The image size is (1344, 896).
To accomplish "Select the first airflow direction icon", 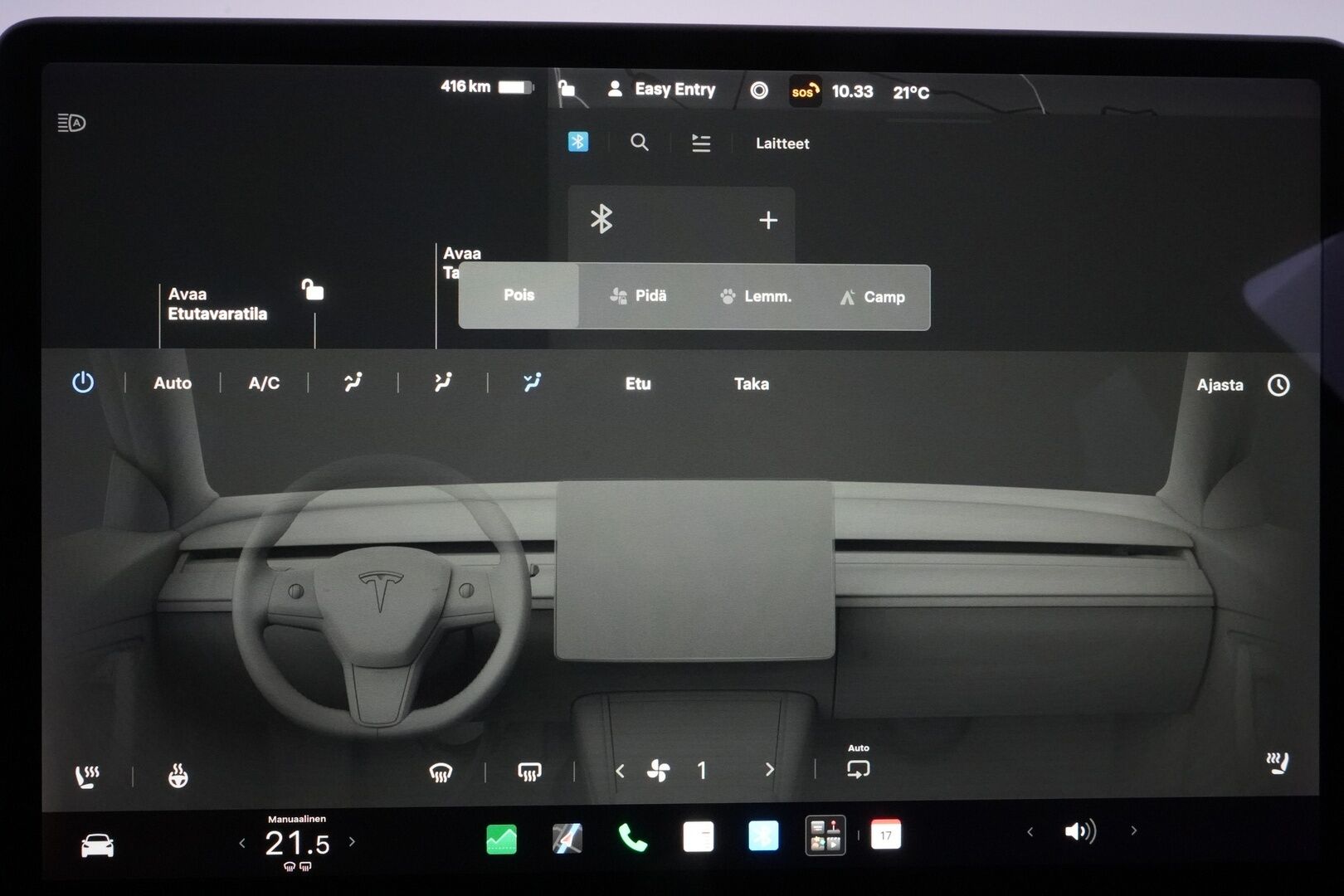I will (353, 382).
